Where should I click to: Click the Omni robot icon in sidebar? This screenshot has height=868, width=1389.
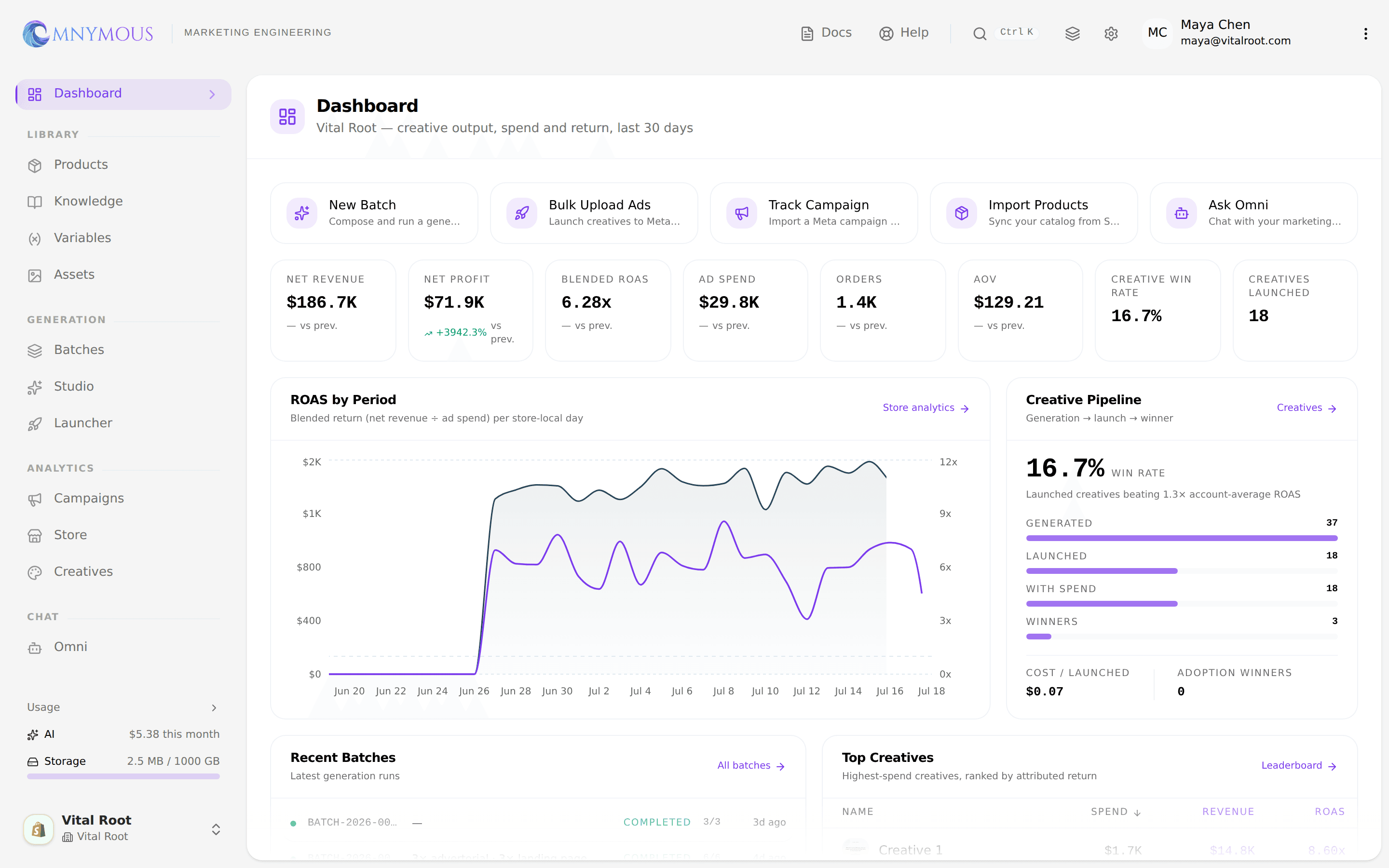tap(35, 648)
